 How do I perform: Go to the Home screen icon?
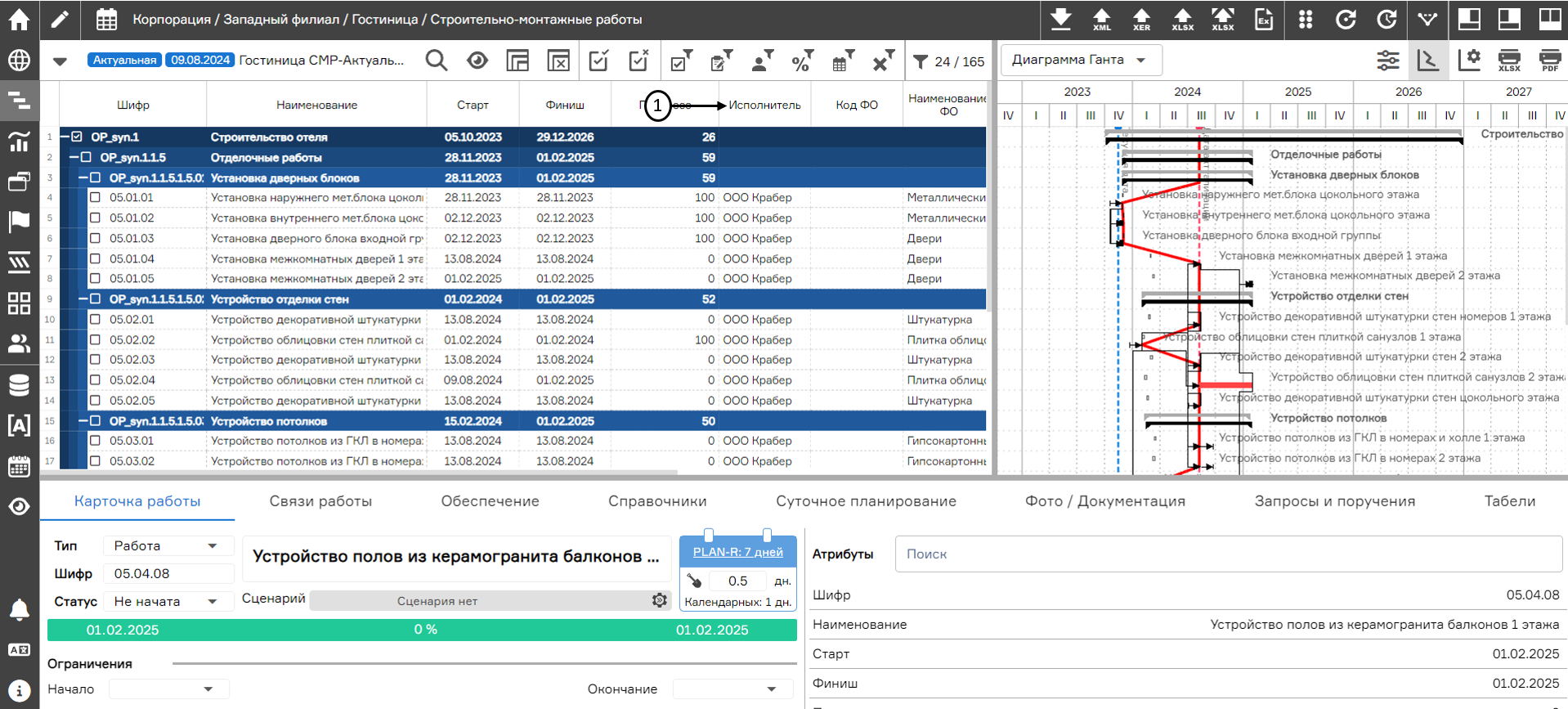[19, 19]
